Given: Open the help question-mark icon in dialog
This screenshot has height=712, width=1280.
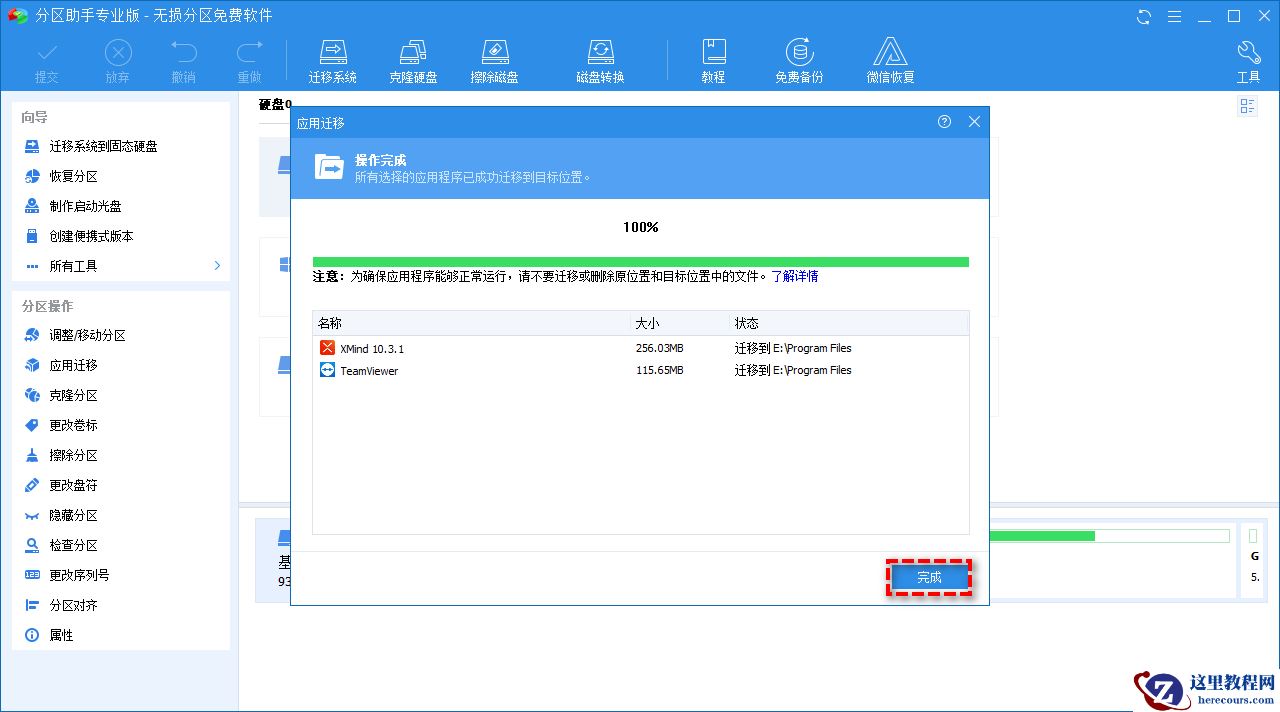Looking at the screenshot, I should click(943, 122).
